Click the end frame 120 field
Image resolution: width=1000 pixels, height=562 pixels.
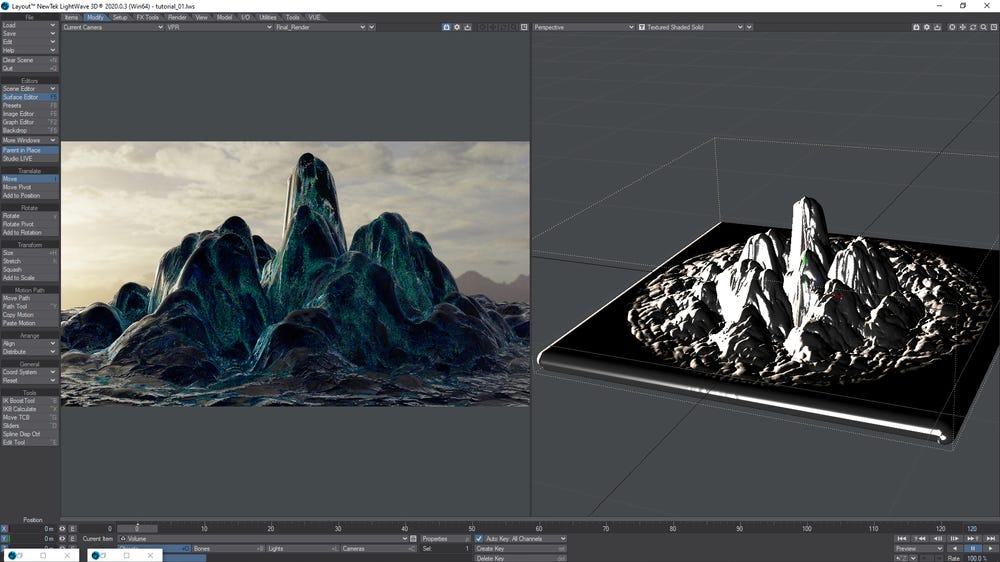(973, 529)
